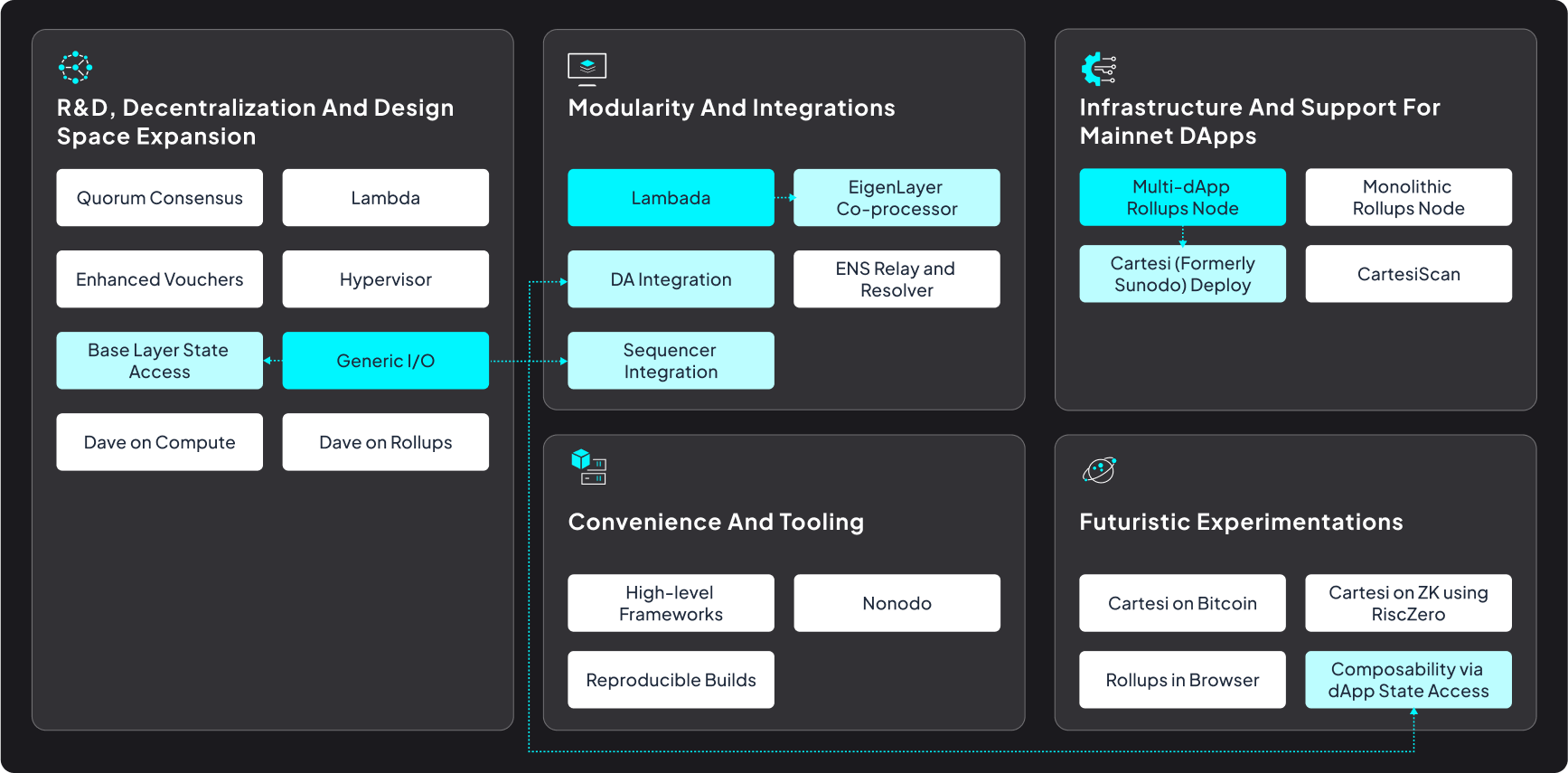1568x773 pixels.
Task: Click Infrastructure And Support For Mainnet DApps heading
Action: 1260,121
